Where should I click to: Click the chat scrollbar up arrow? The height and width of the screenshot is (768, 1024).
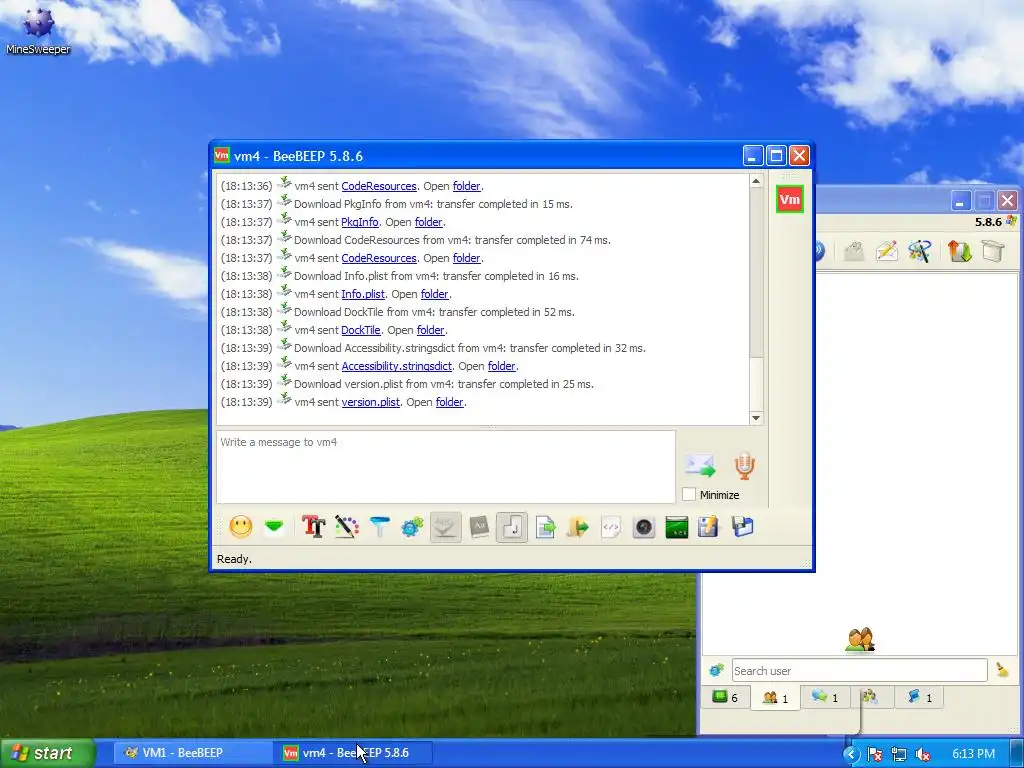[756, 181]
